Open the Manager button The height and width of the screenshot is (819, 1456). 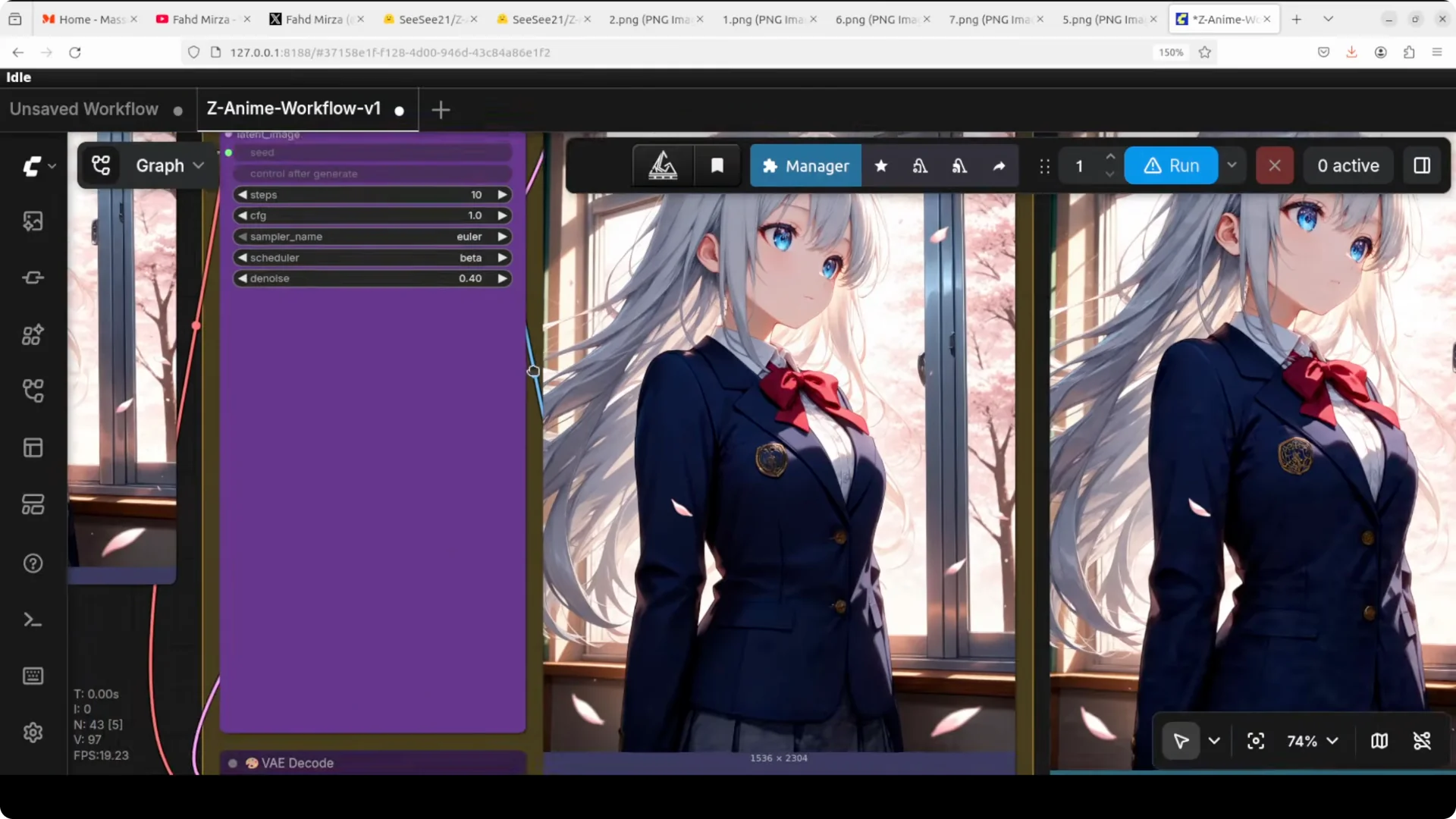[x=805, y=165]
